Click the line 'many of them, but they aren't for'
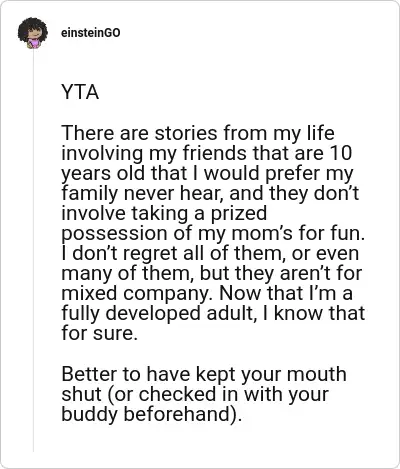Image resolution: width=400 pixels, height=469 pixels. [212, 273]
